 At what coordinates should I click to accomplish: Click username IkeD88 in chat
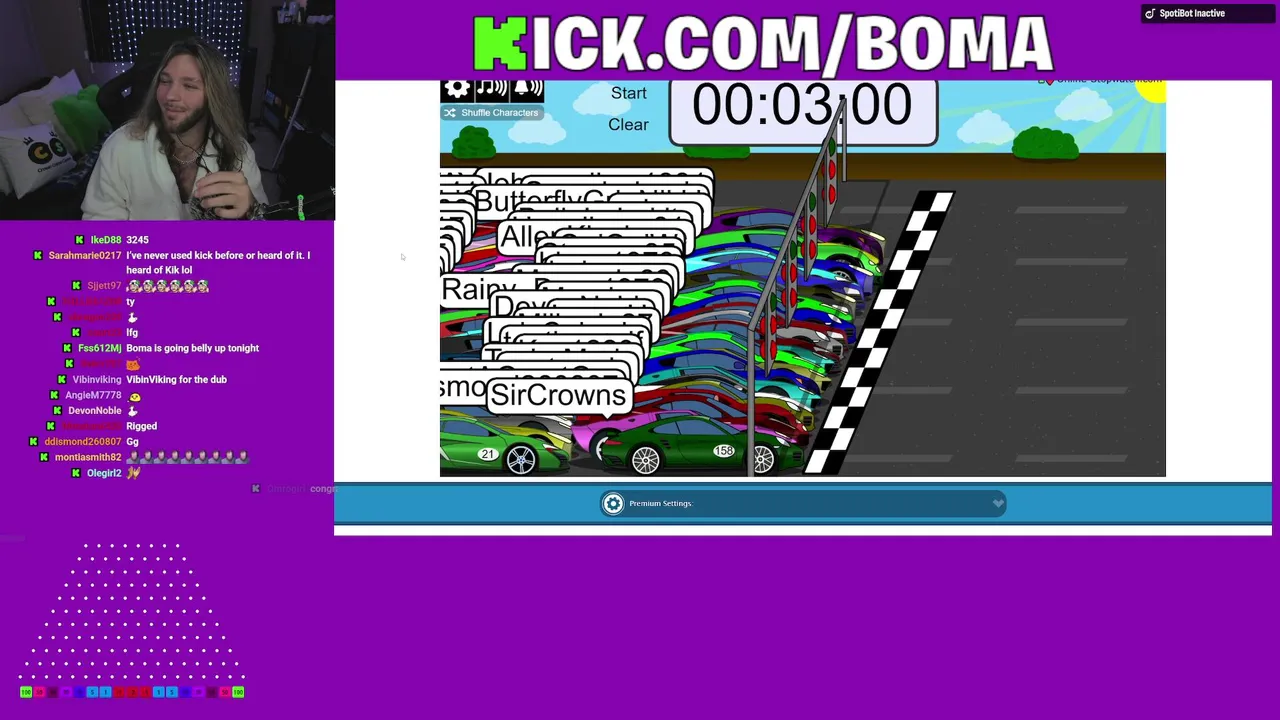pos(105,240)
